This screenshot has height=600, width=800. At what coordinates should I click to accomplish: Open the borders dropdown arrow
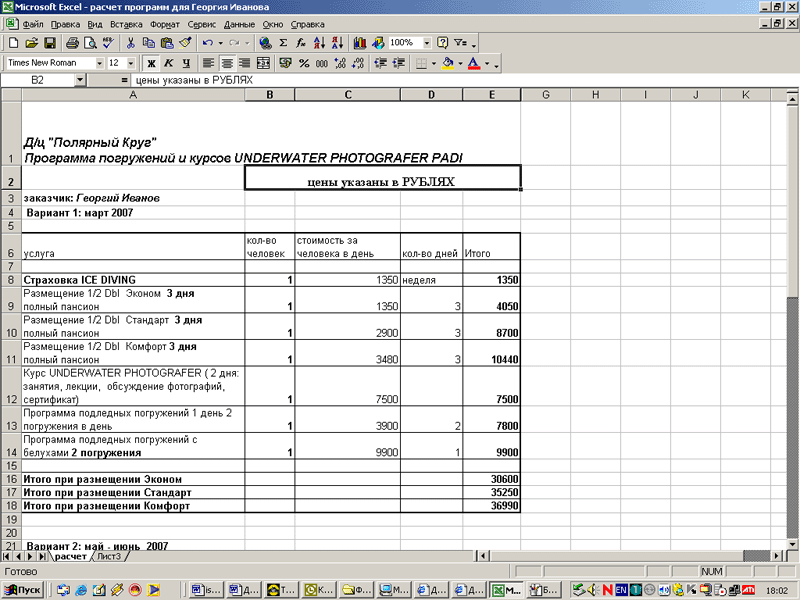(434, 63)
